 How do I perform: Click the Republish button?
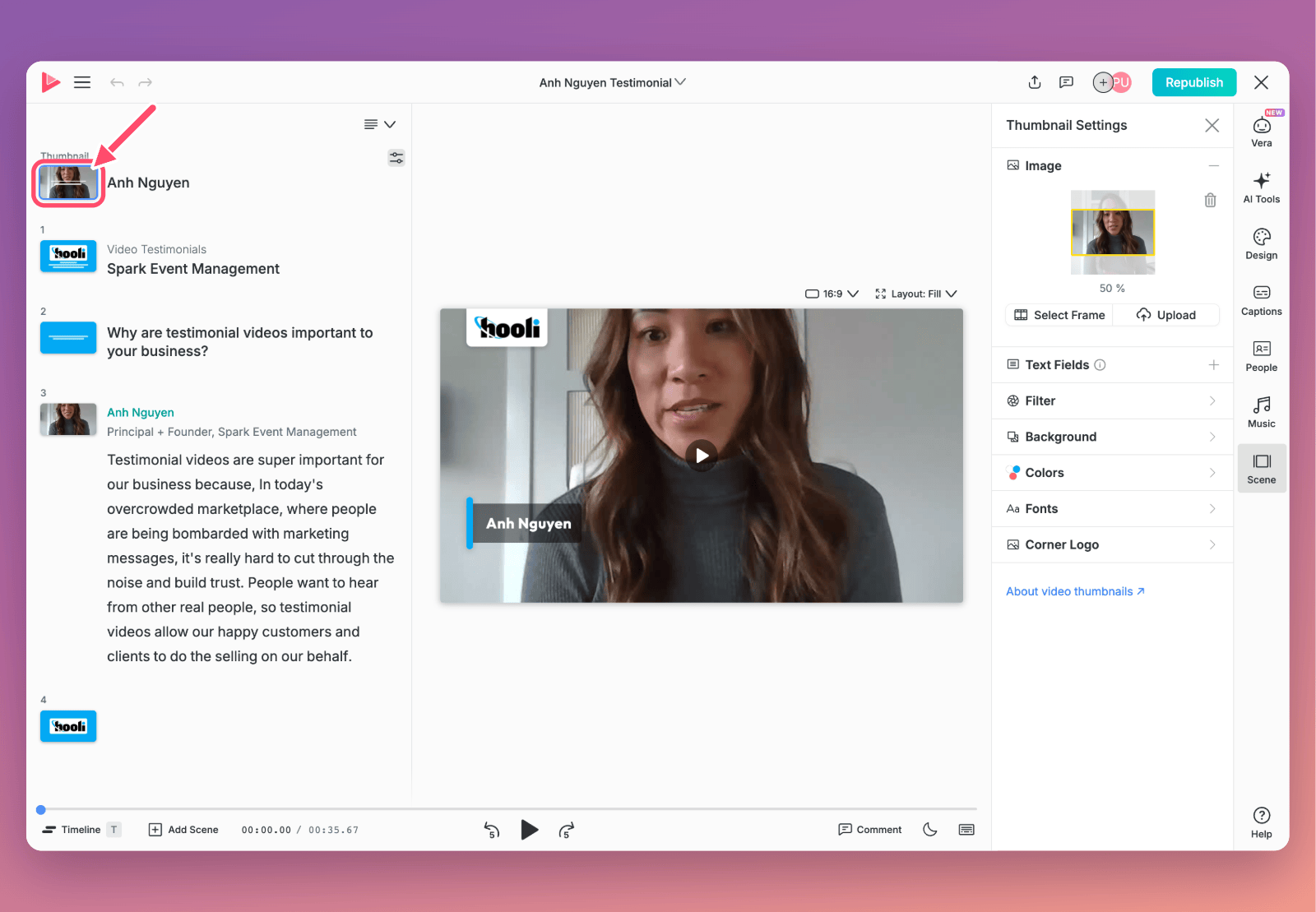1194,82
